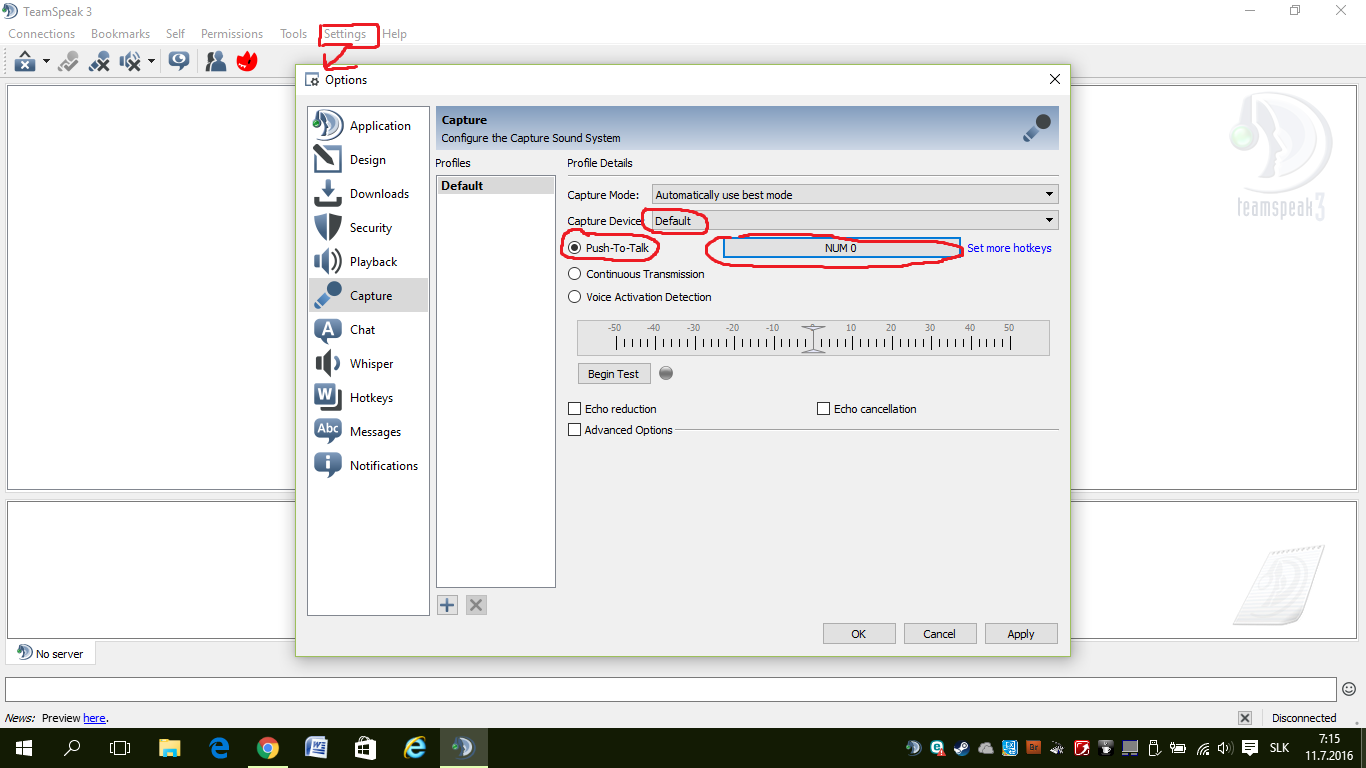Click the voice activation level slider handle

(813, 338)
